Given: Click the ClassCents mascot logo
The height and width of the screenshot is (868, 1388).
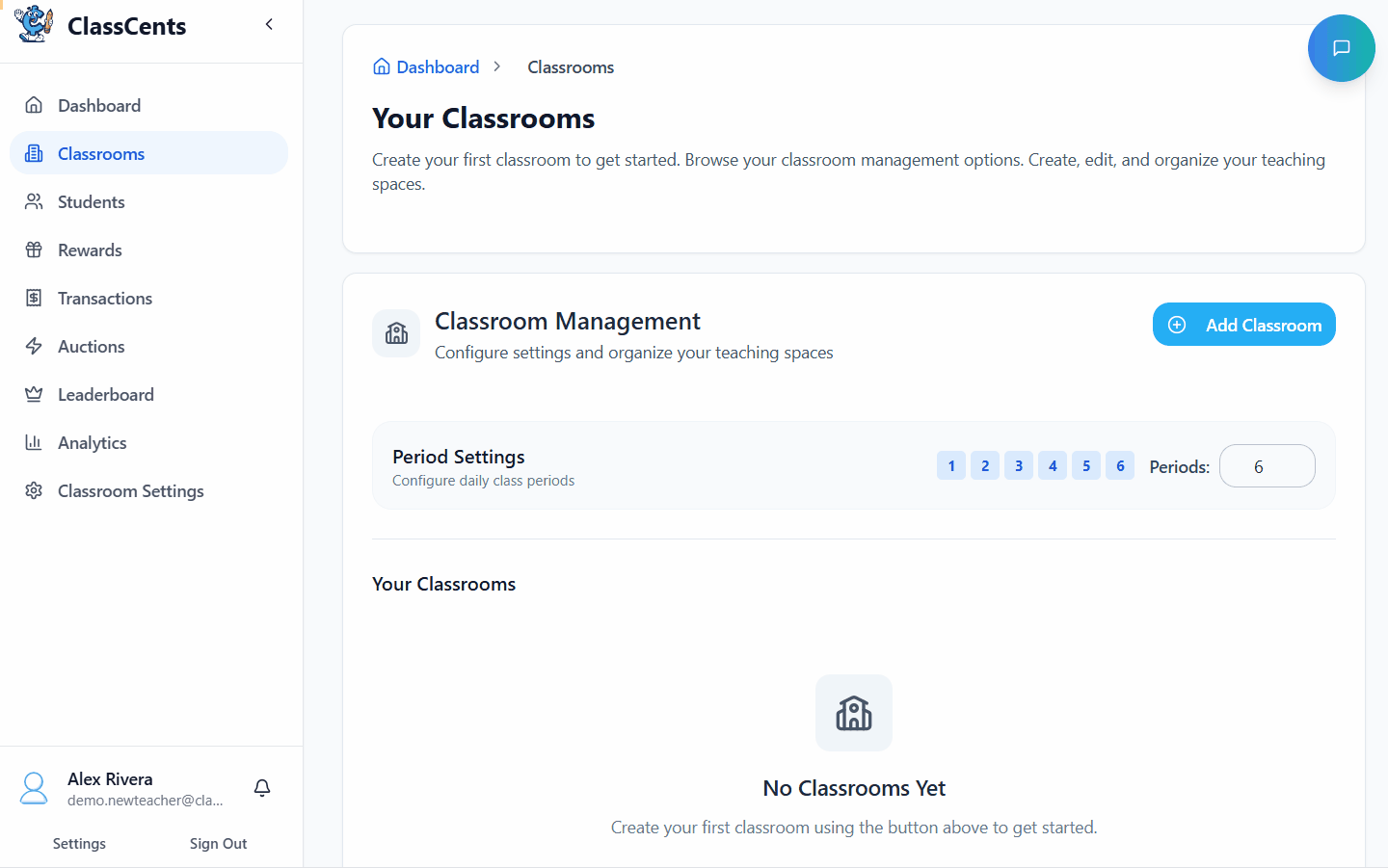Looking at the screenshot, I should [x=32, y=24].
